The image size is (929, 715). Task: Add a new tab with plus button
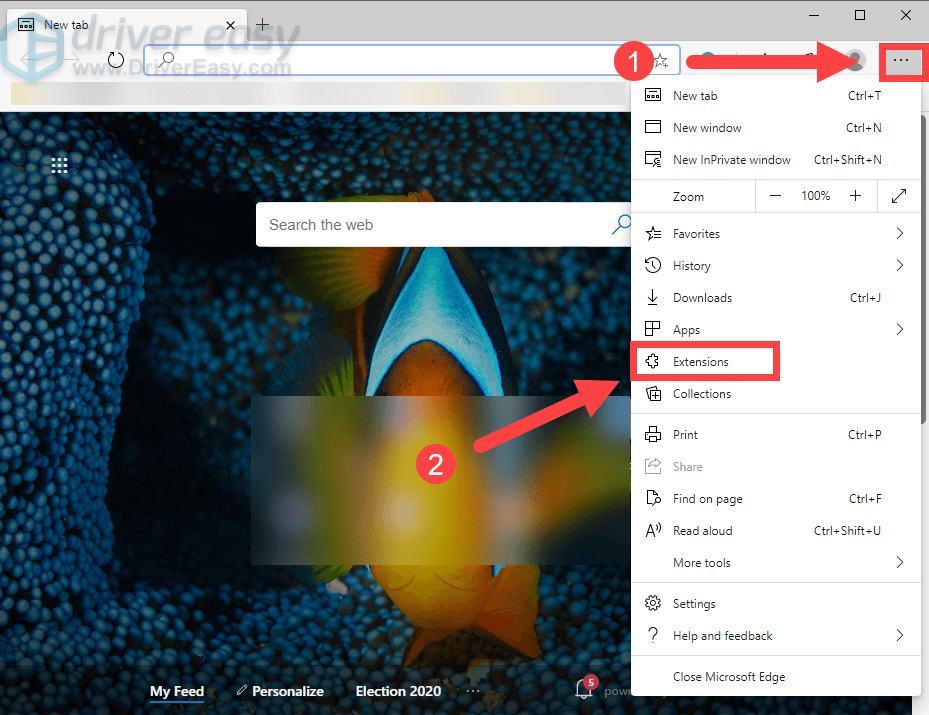[x=262, y=24]
